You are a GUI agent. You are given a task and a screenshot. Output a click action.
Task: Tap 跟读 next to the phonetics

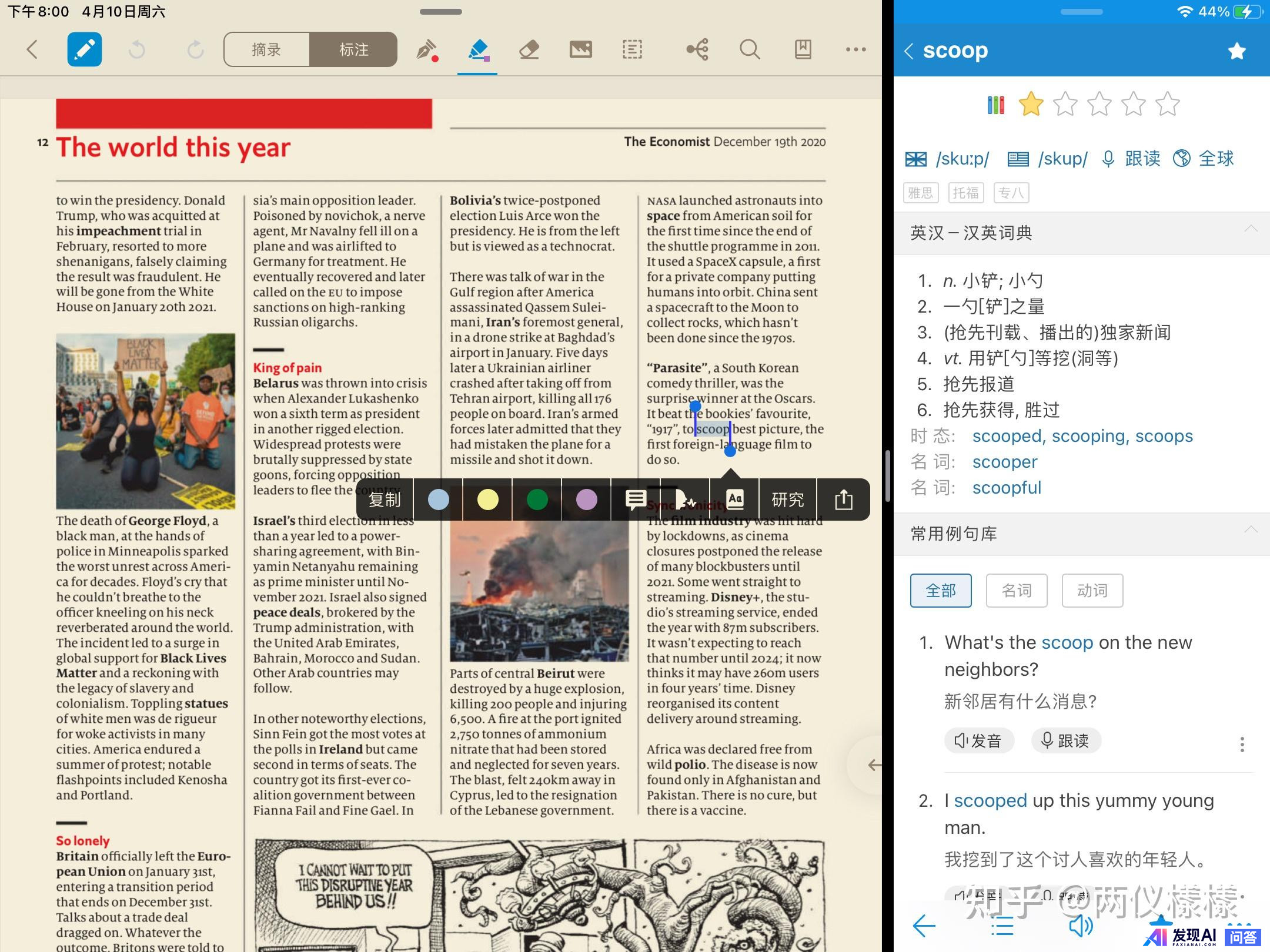click(1131, 159)
